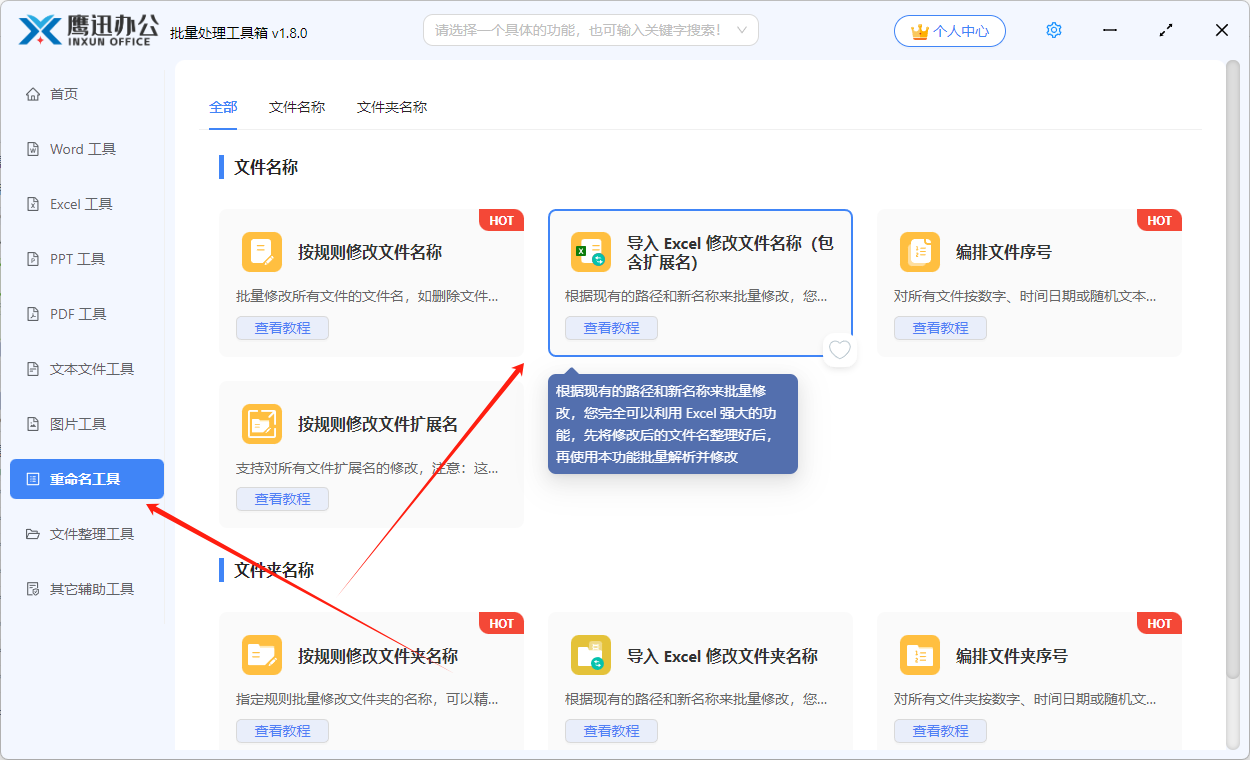Viewport: 1250px width, 760px height.
Task: Open the 编排文件序号 tool icon
Action: click(920, 251)
